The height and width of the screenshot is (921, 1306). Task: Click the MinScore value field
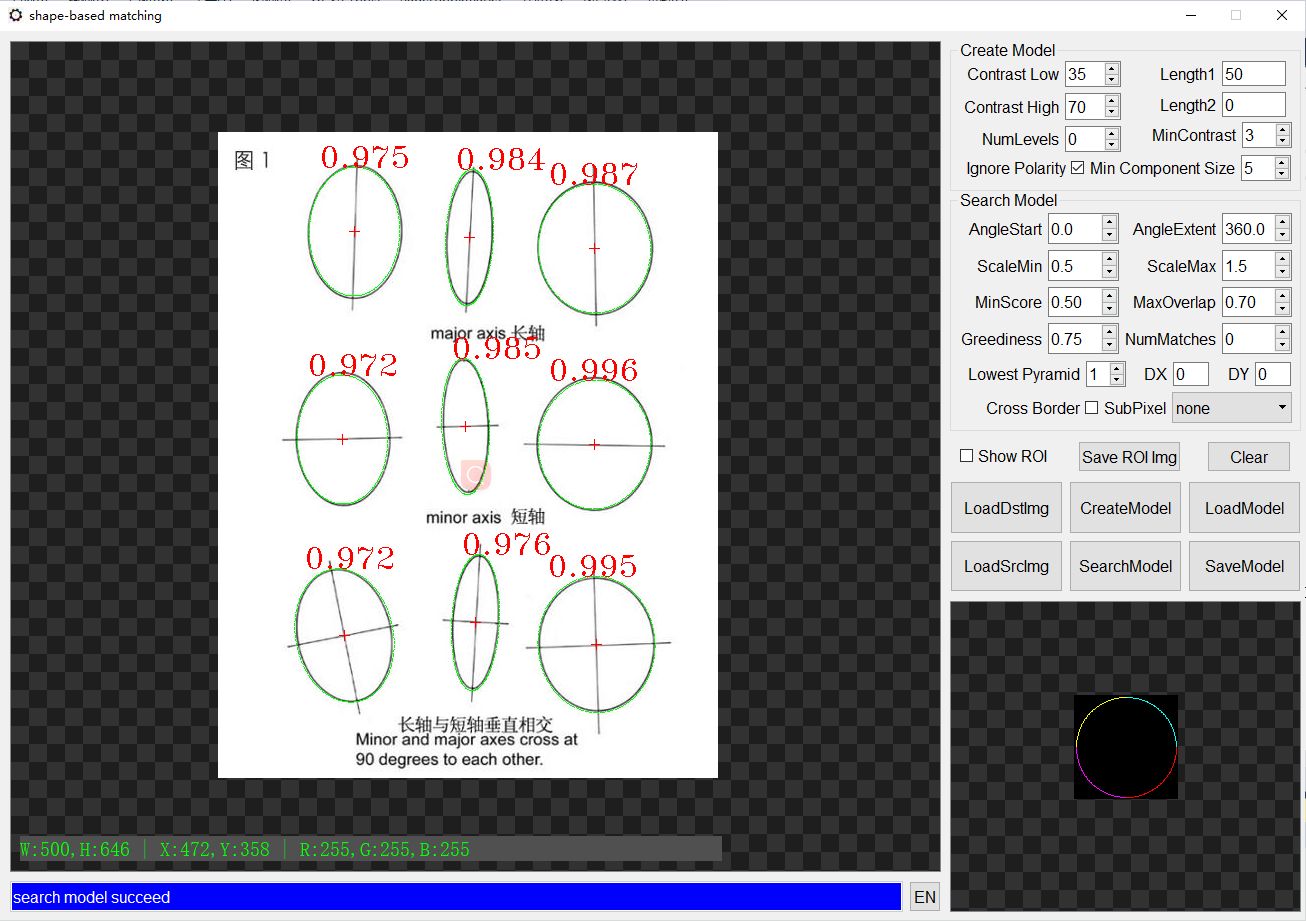1075,301
